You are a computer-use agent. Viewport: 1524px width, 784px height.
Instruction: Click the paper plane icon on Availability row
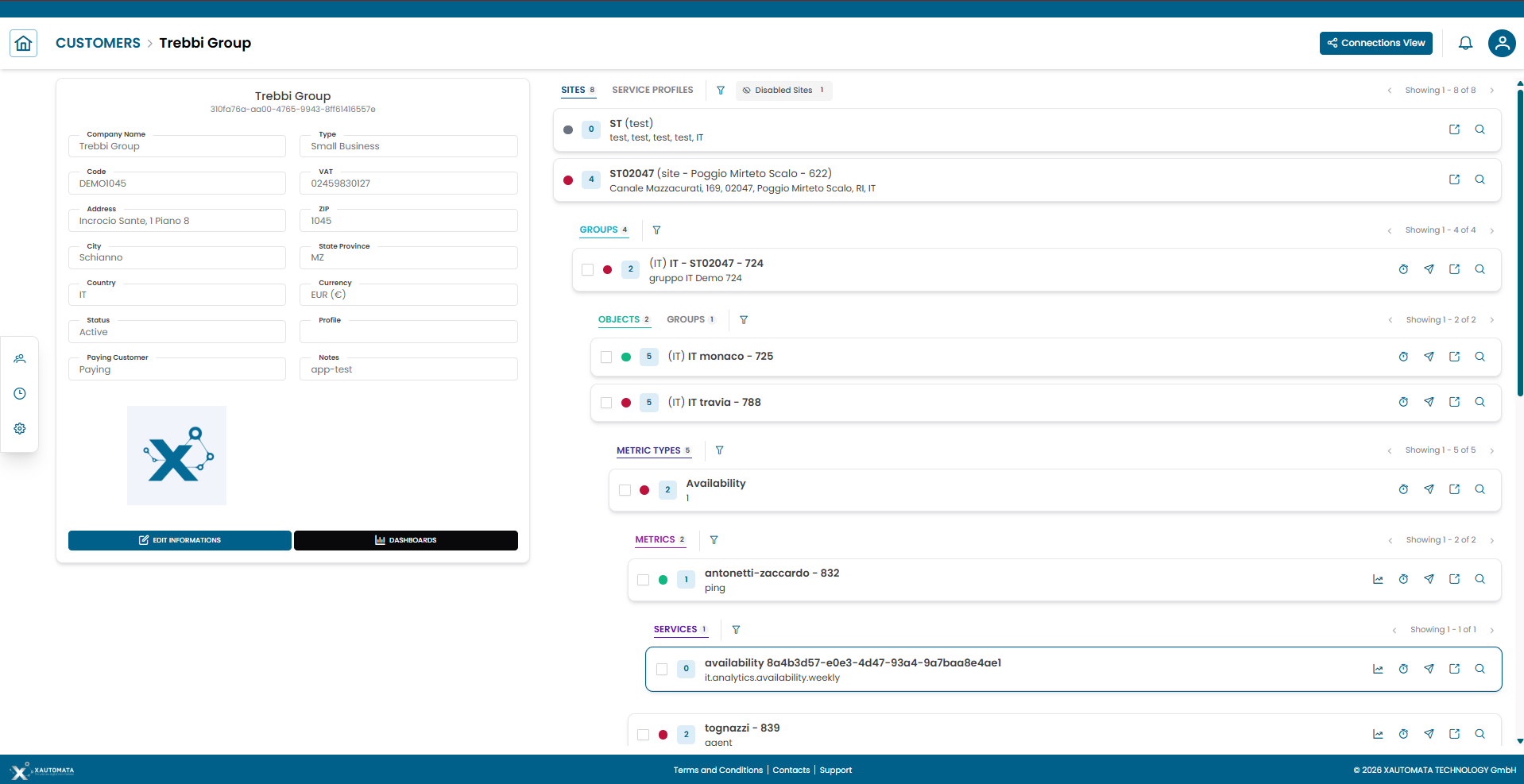[x=1429, y=489]
